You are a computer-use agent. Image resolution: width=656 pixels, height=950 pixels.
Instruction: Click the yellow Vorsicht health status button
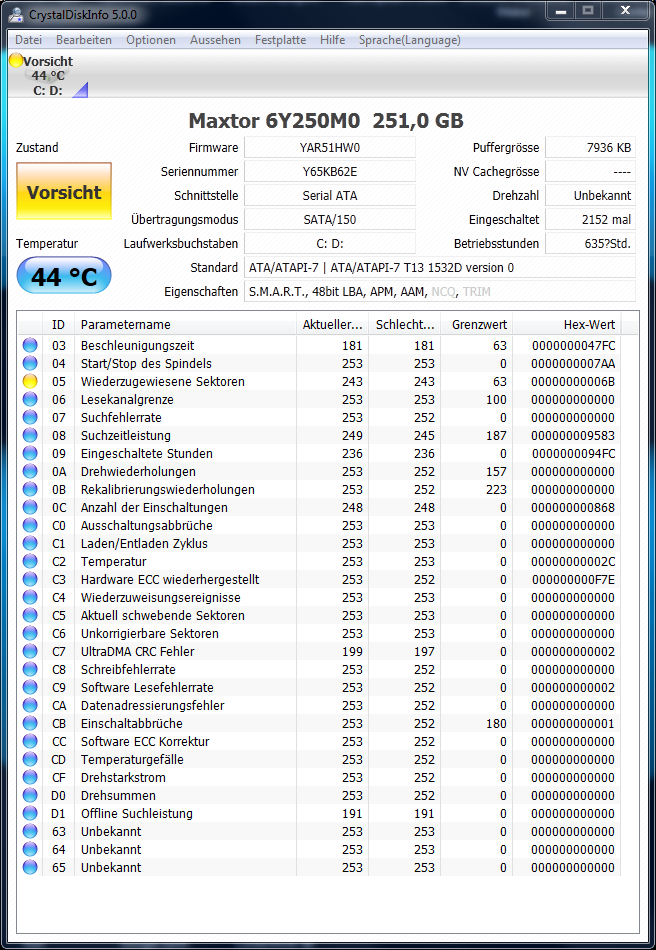[64, 191]
